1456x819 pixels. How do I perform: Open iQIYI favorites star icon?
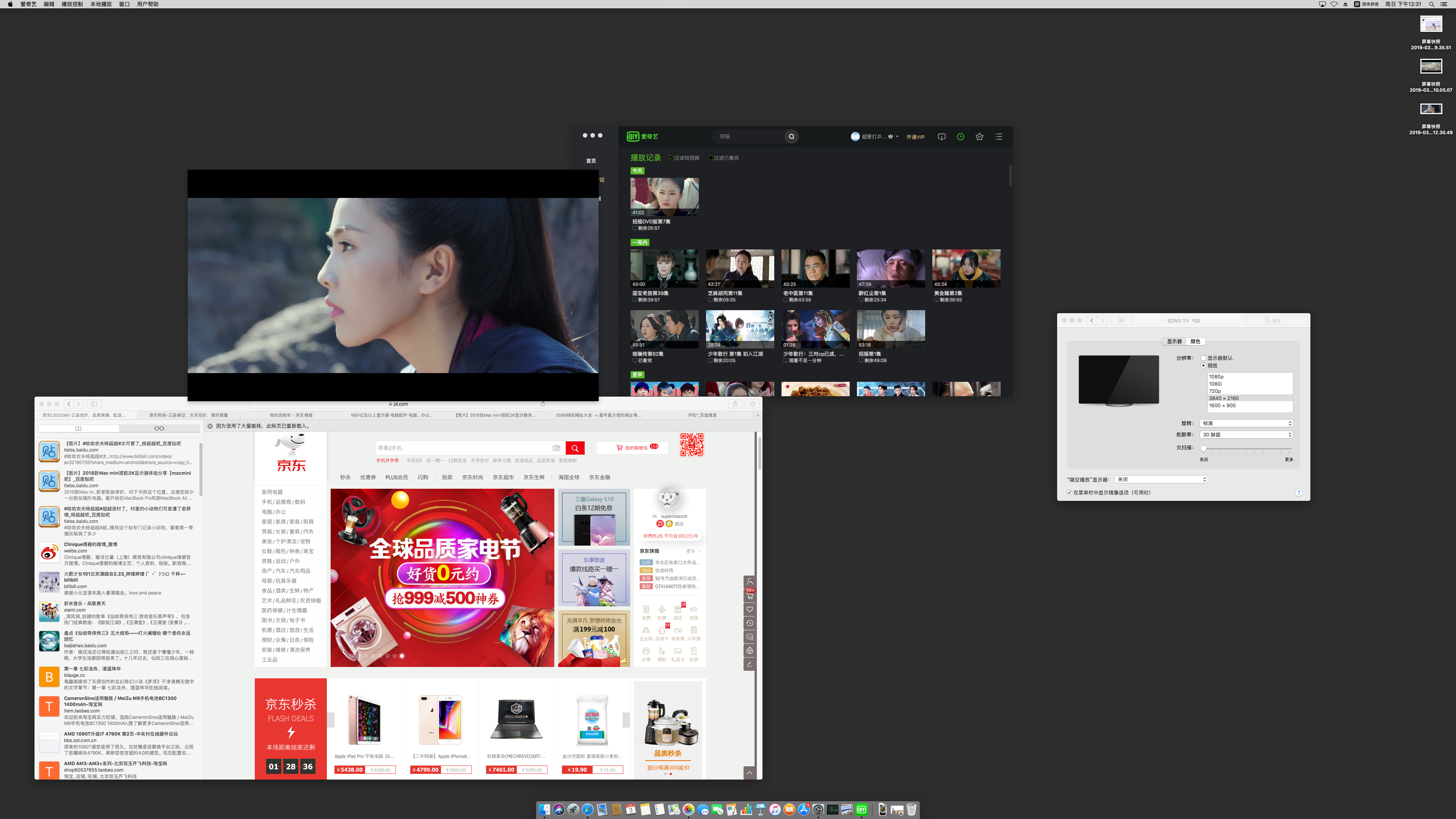(x=979, y=136)
